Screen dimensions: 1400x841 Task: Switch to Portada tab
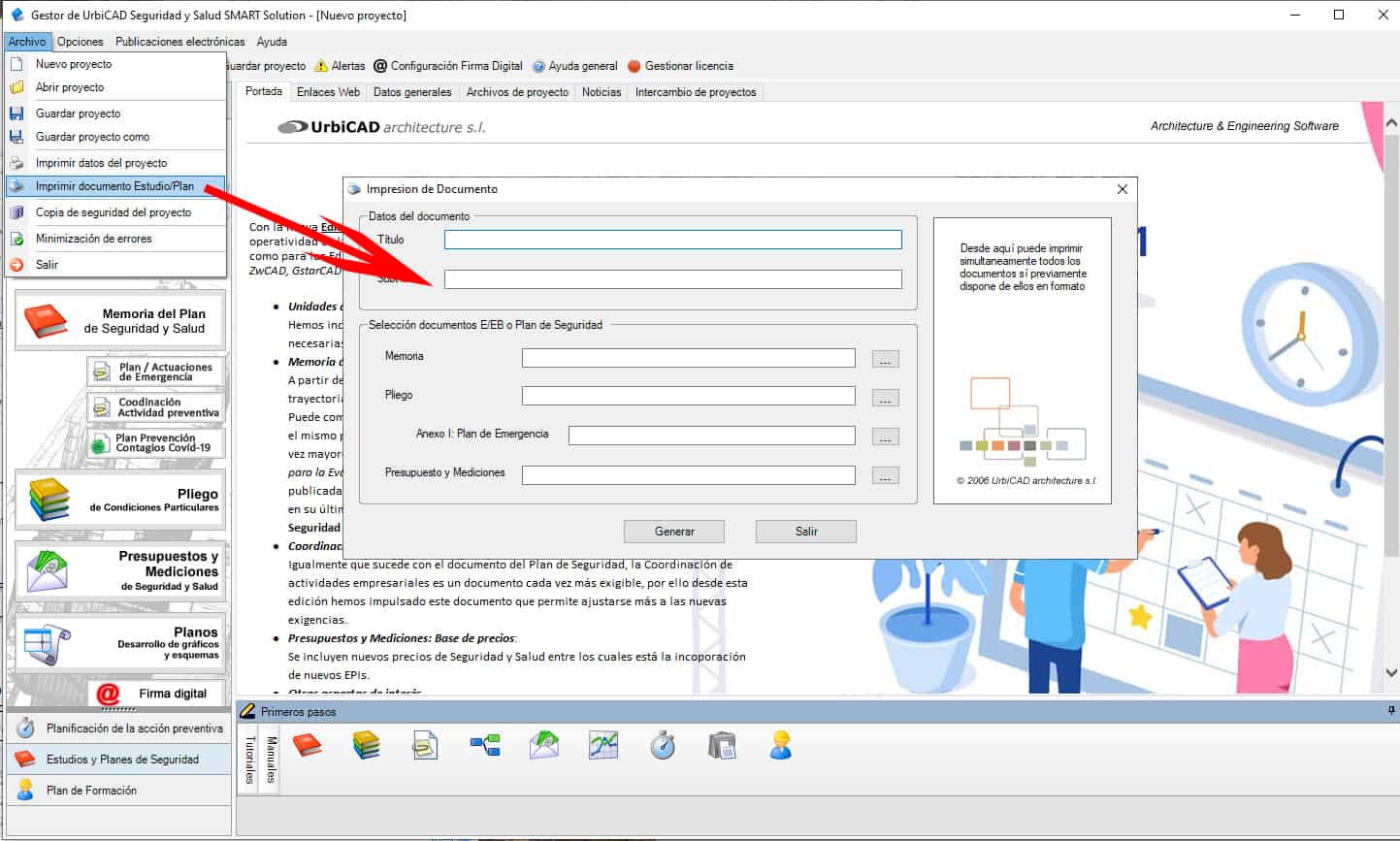264,91
